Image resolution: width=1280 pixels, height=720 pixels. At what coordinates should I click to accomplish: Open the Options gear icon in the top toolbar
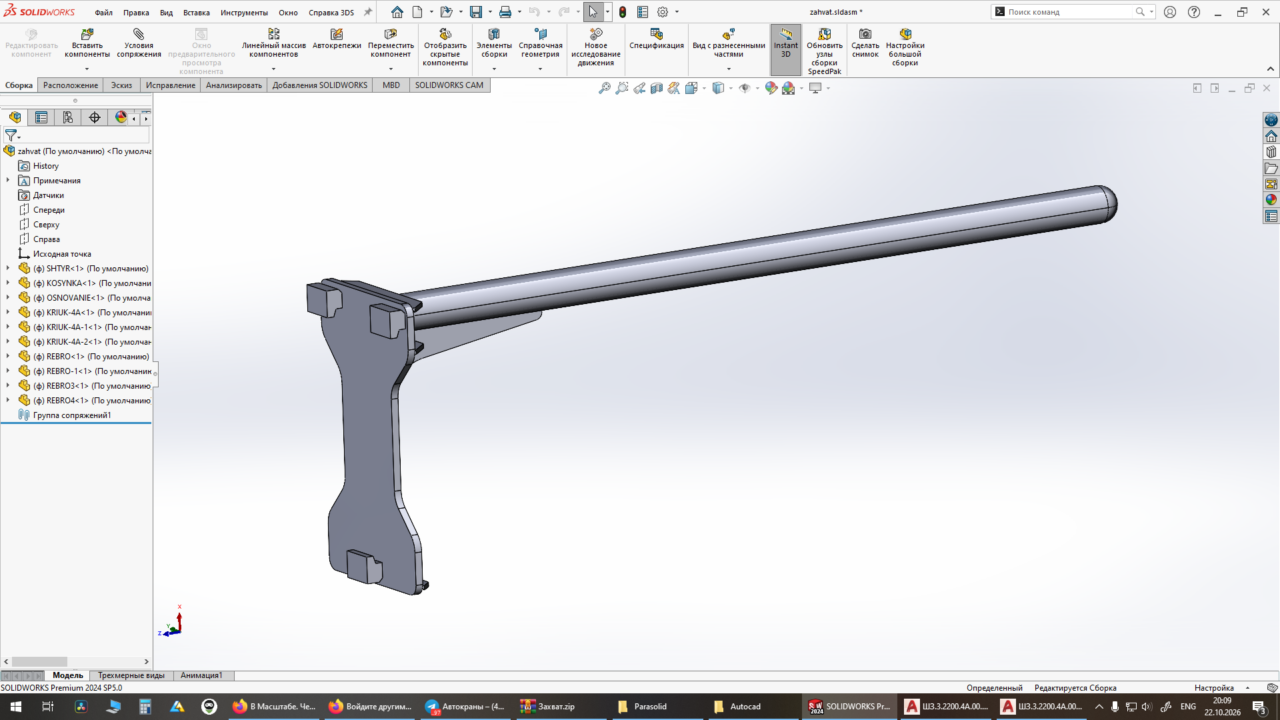(x=662, y=12)
